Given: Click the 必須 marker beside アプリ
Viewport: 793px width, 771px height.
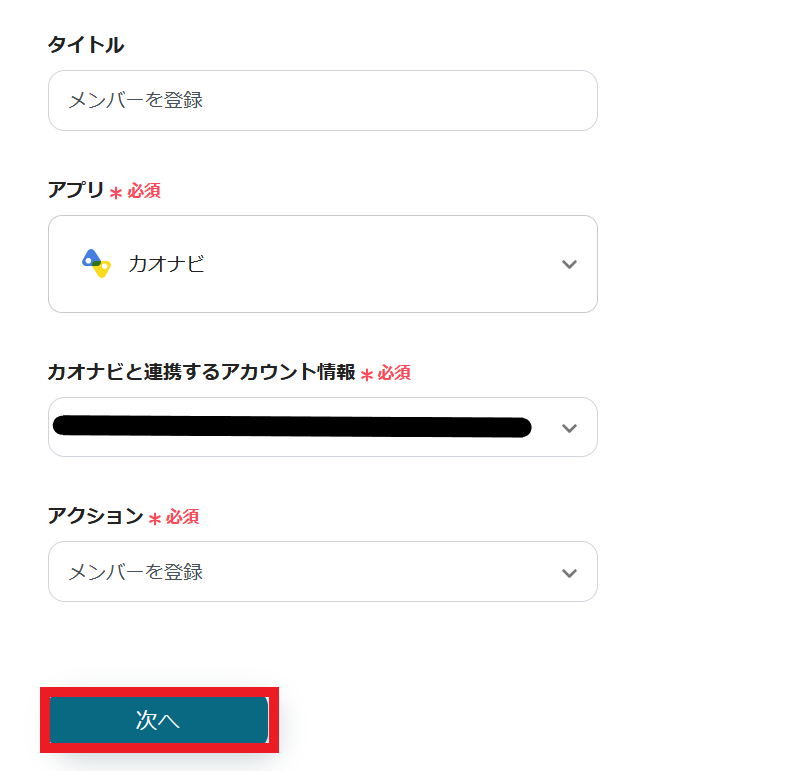Looking at the screenshot, I should click(x=144, y=191).
